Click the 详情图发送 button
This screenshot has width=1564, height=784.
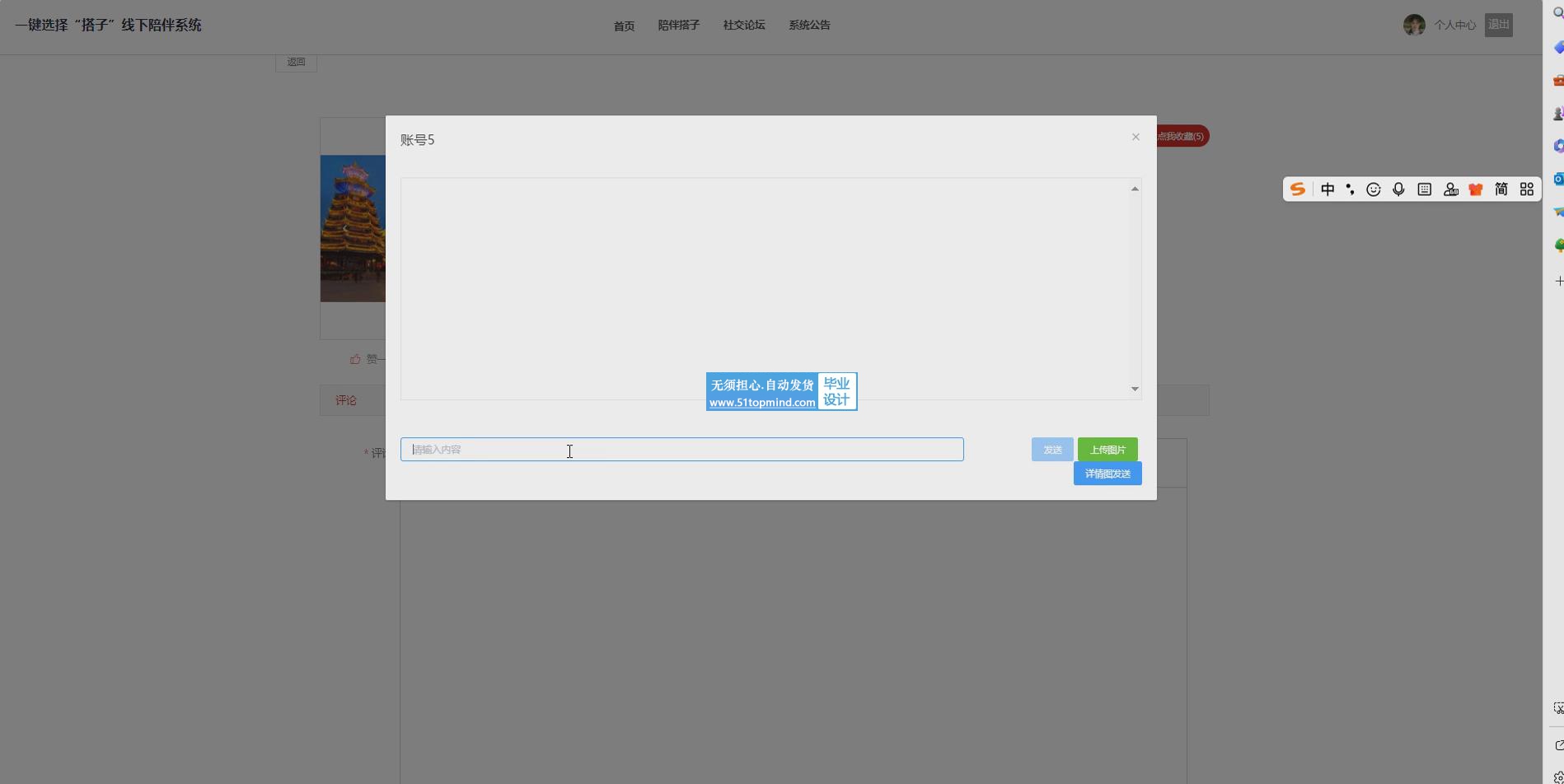1107,474
